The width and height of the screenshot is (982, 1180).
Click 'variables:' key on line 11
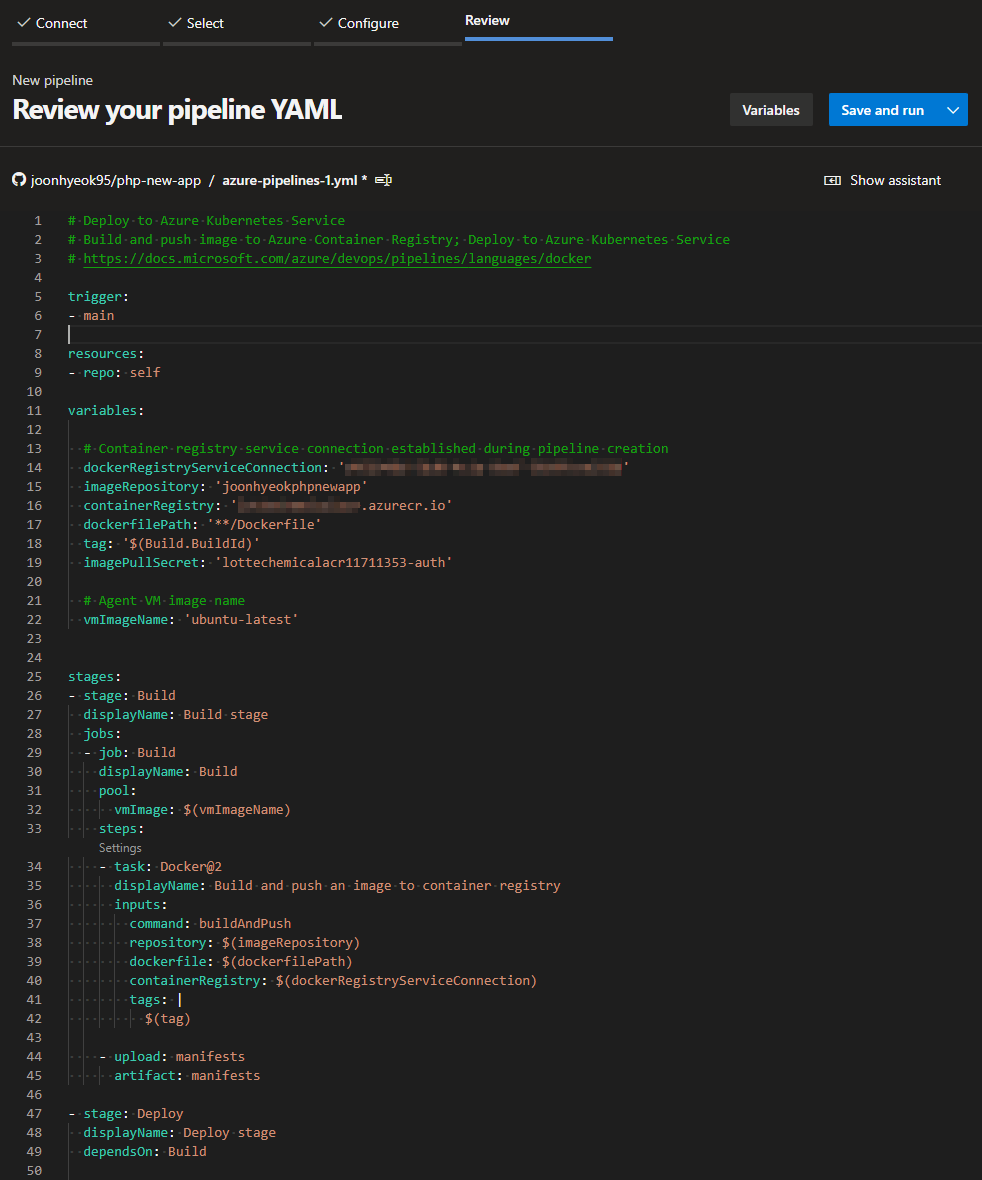click(x=106, y=410)
